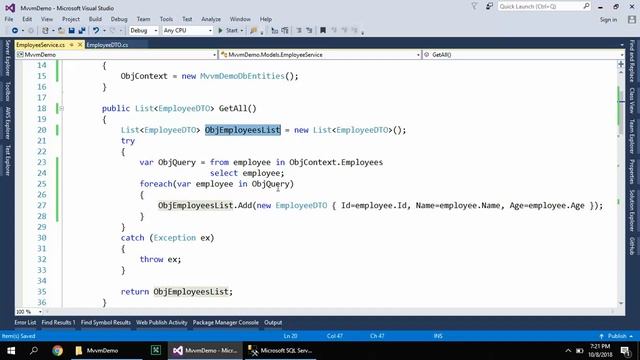Open Chrome from the taskbar
This screenshot has width=640, height=360.
click(x=58, y=351)
